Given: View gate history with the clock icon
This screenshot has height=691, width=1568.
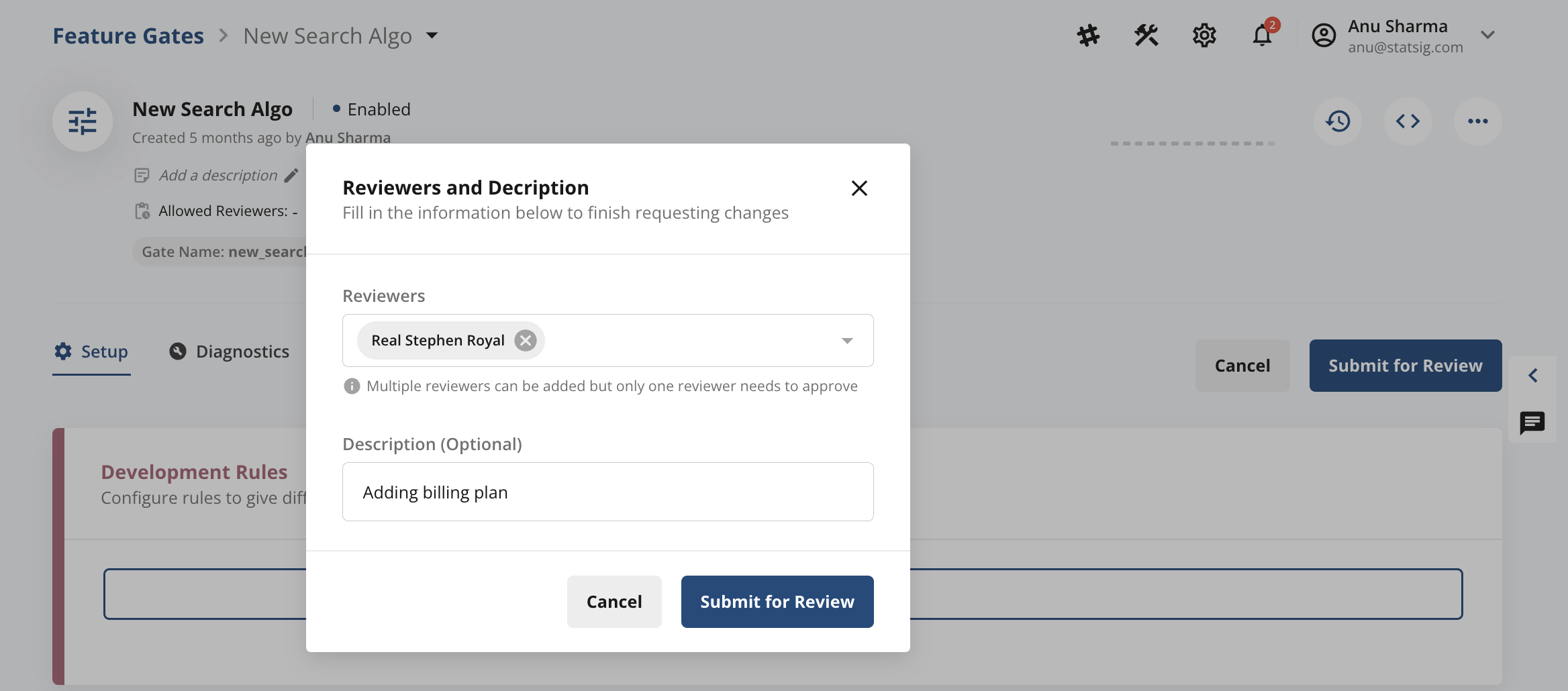Looking at the screenshot, I should (x=1336, y=121).
